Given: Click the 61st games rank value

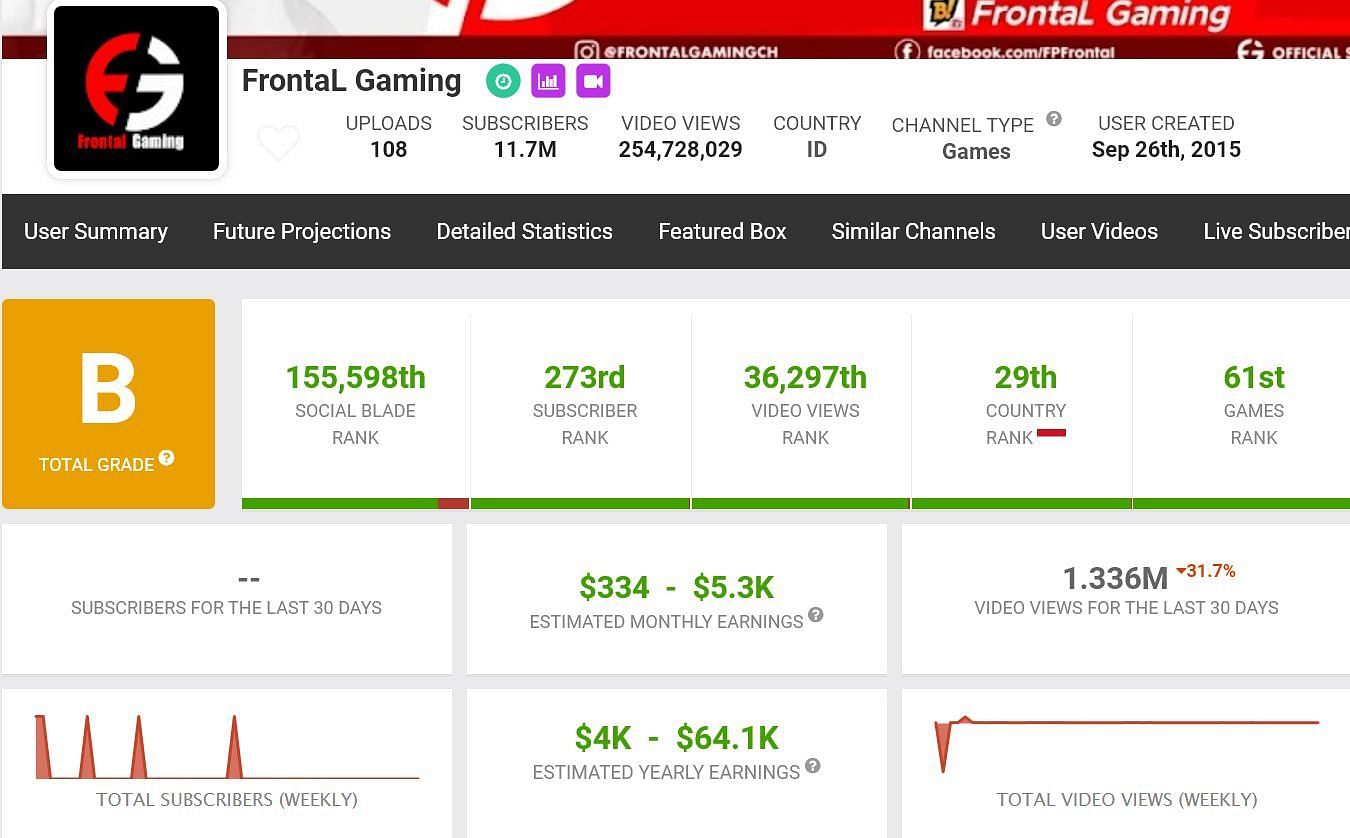Looking at the screenshot, I should (1254, 377).
